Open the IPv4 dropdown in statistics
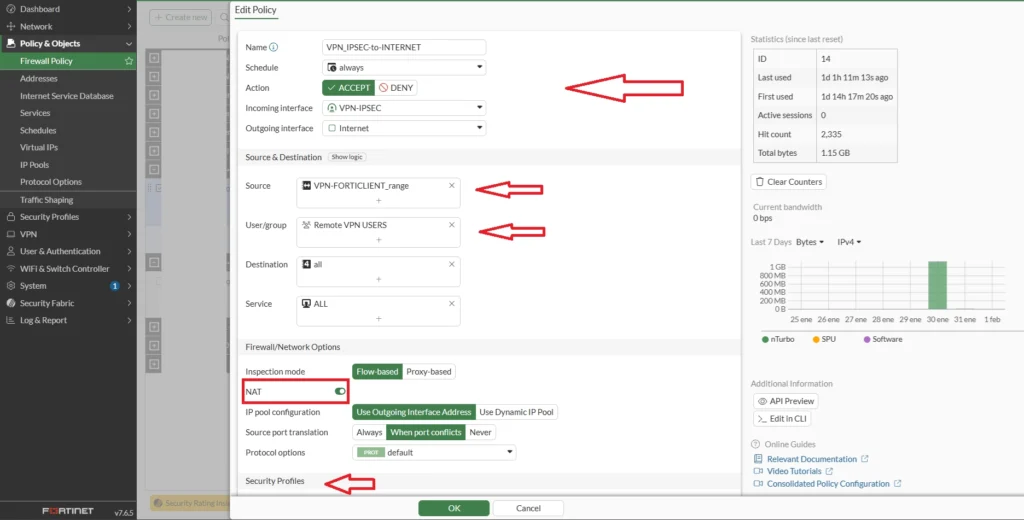 (x=849, y=242)
